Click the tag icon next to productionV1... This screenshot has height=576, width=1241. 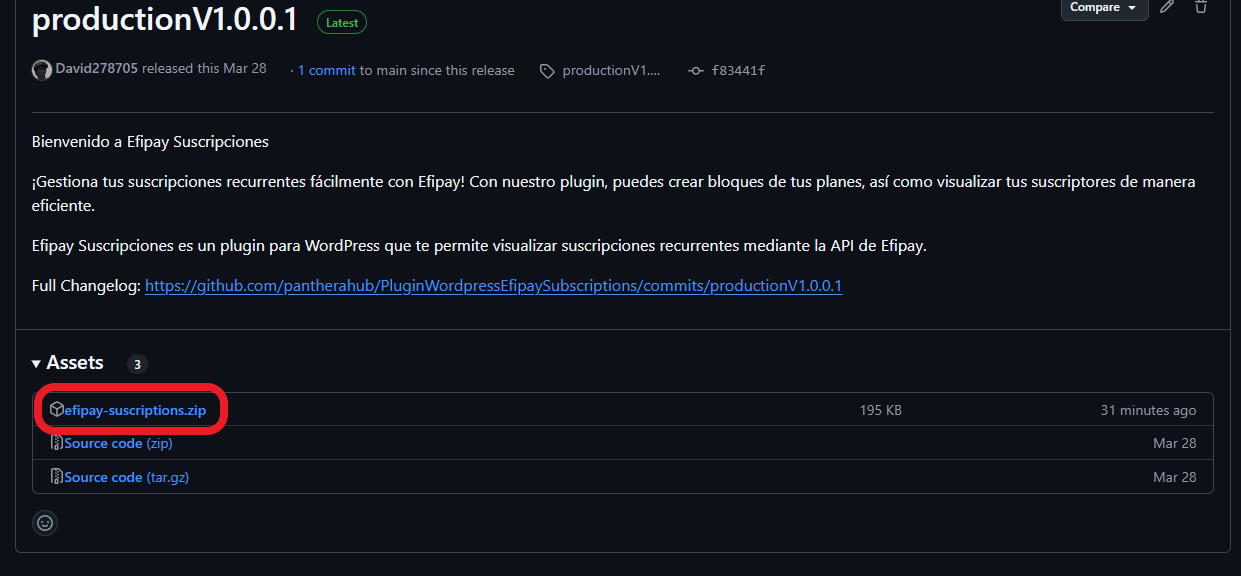546,70
